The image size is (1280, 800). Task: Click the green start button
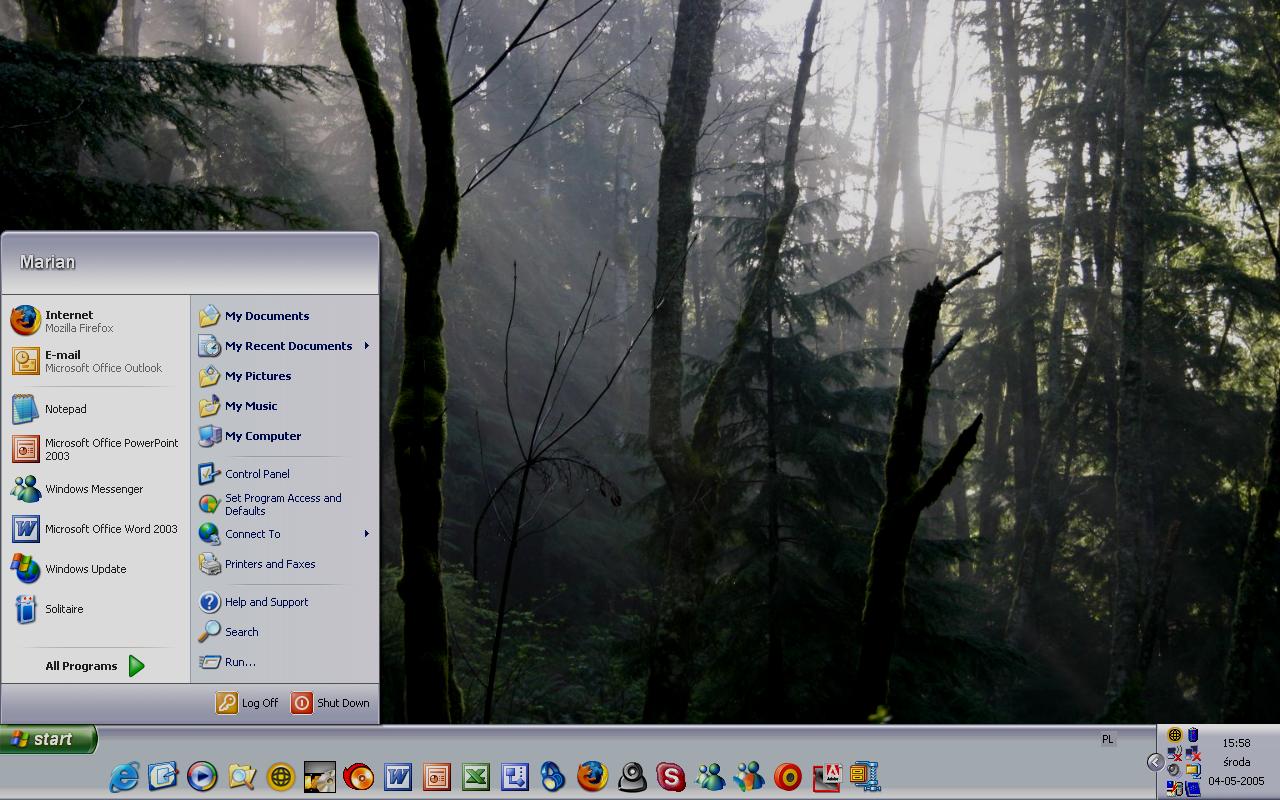(48, 739)
